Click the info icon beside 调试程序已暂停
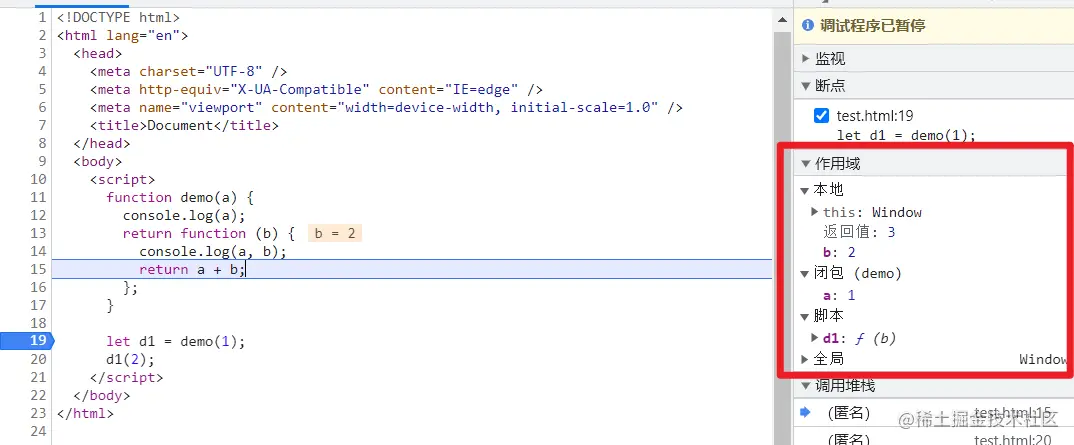 [808, 26]
